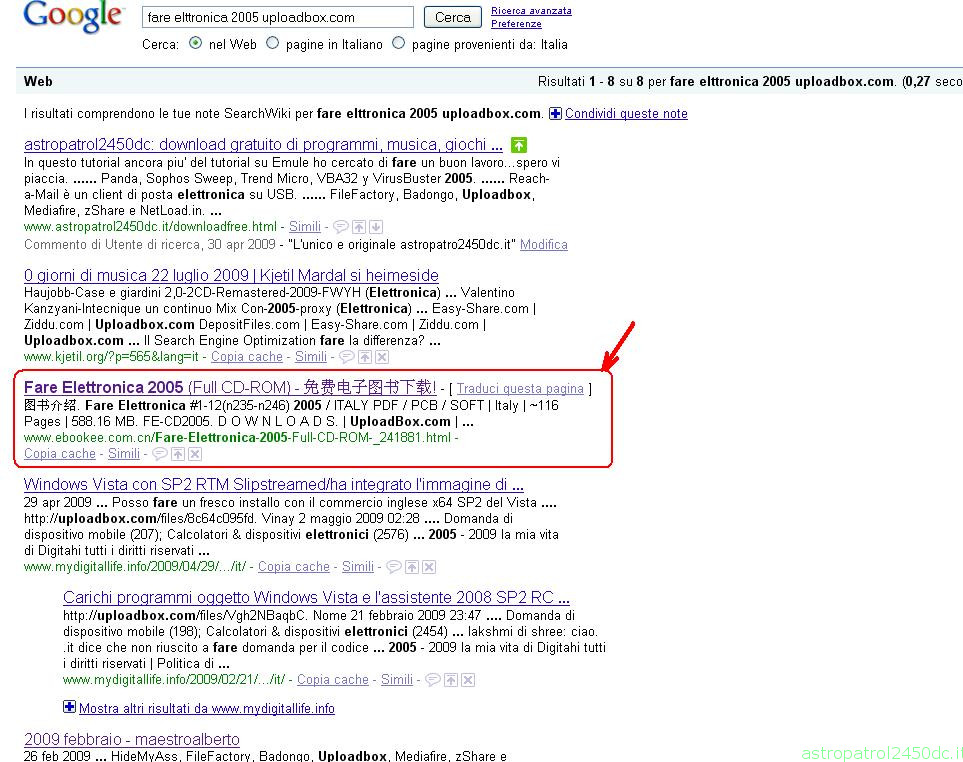Select the 'pagine in Italiano' radio button
Viewport: 963px width, 762px height.
[x=273, y=43]
